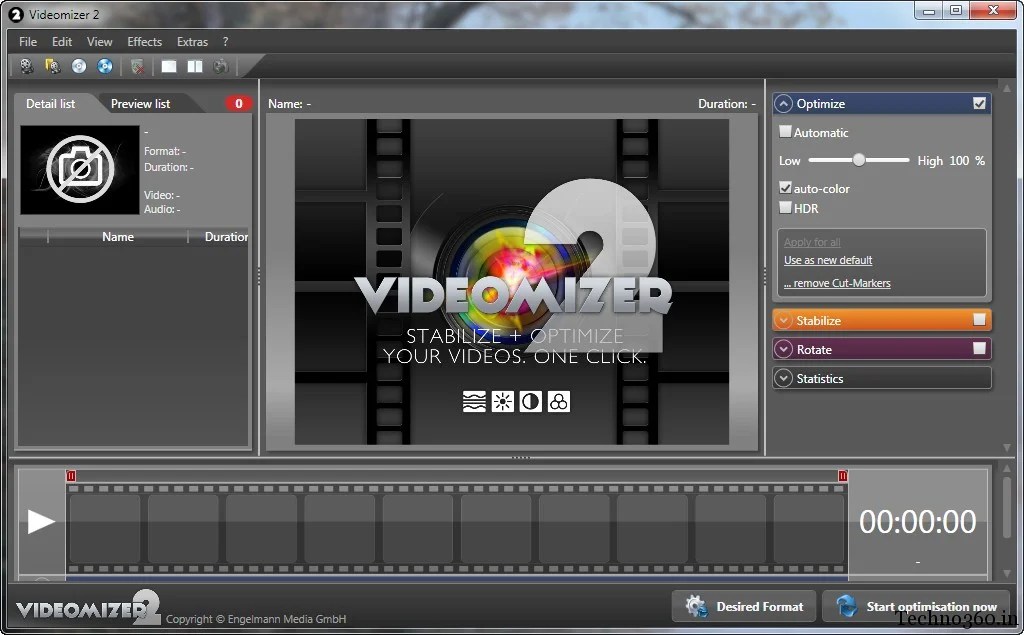The height and width of the screenshot is (635, 1024).
Task: Expand the Rotate panel chevron
Action: (x=783, y=349)
